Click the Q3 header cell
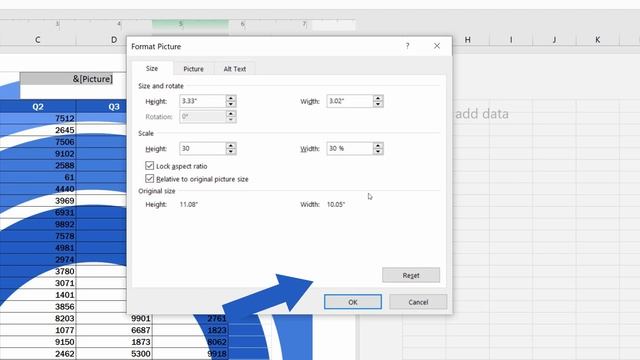 coord(102,107)
